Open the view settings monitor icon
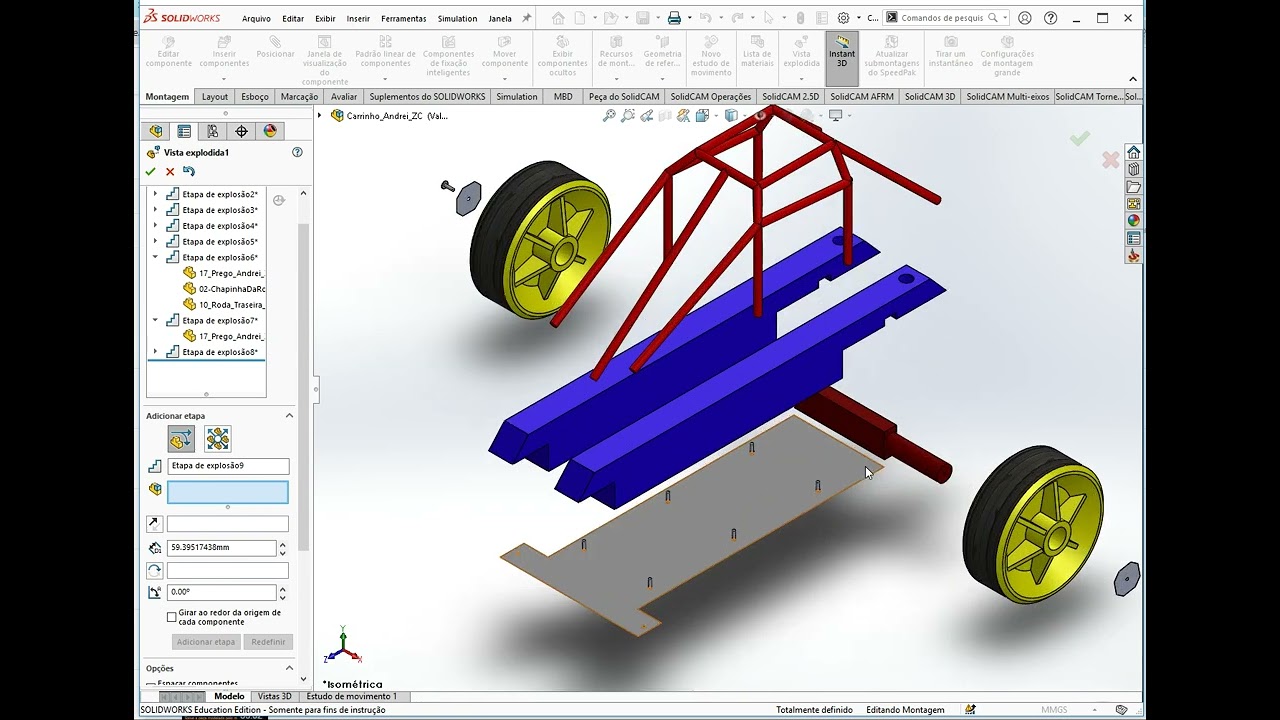The image size is (1280, 720). click(x=836, y=116)
